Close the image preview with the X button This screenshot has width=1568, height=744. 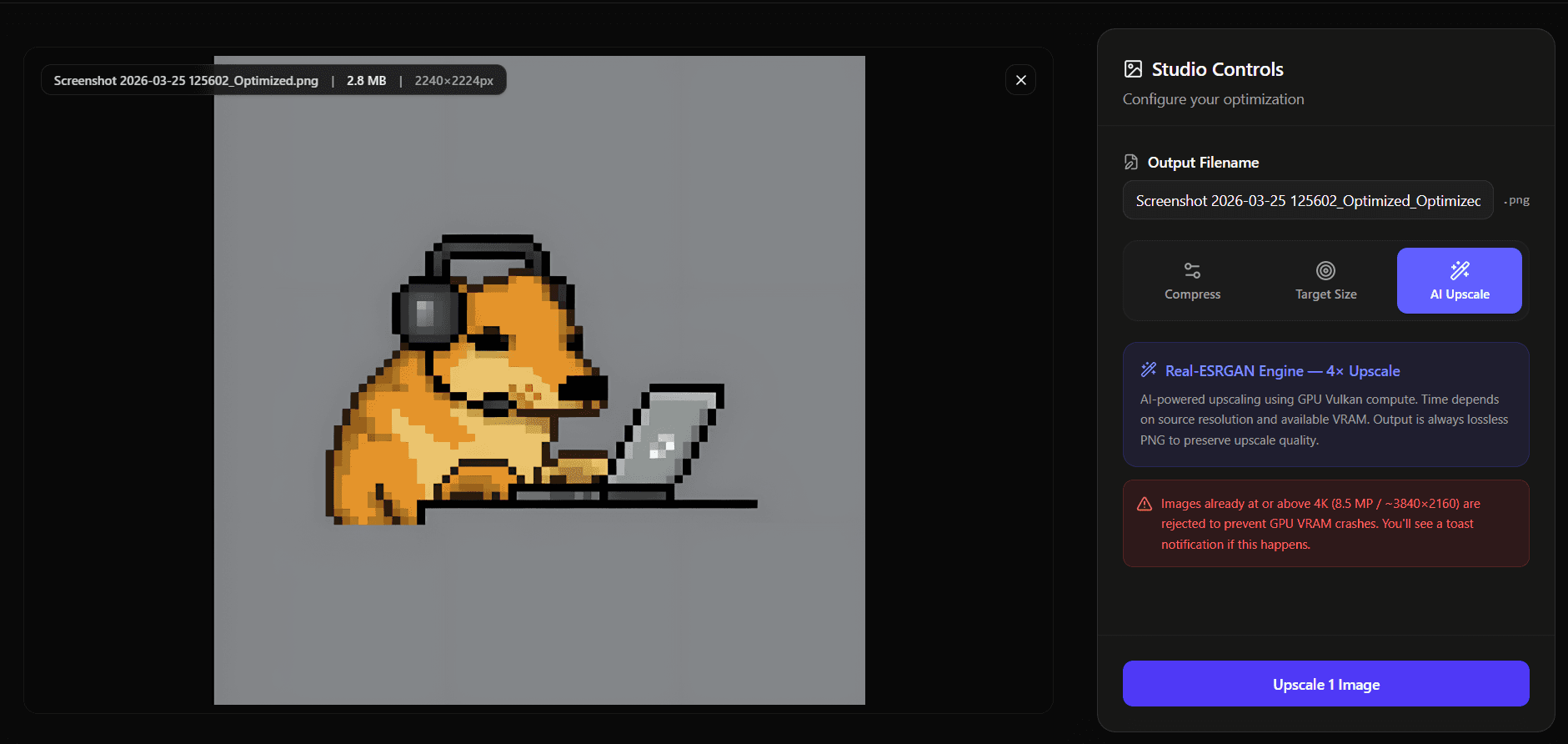(x=1020, y=80)
